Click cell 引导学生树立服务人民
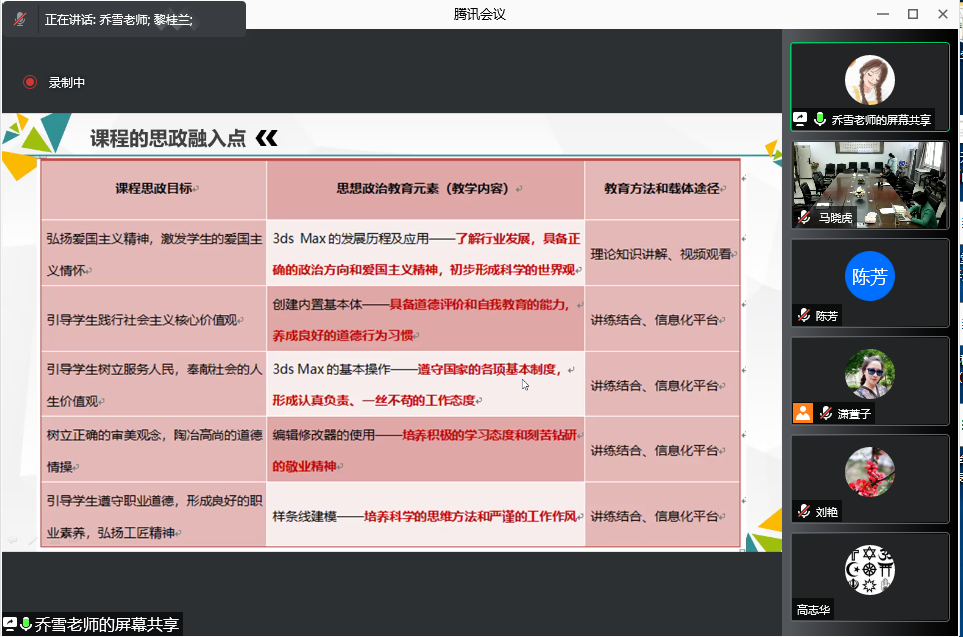This screenshot has height=637, width=963. tap(154, 385)
